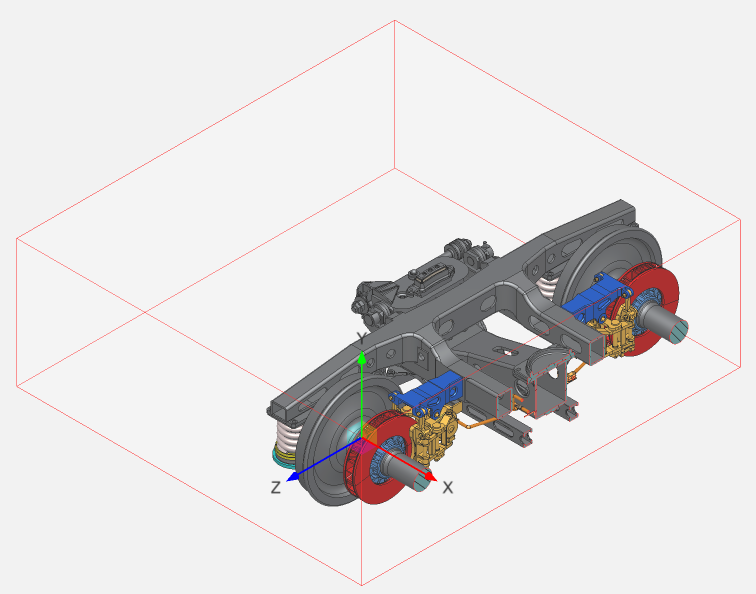Click the X axis label
Screen dimensions: 756x594
pyautogui.click(x=448, y=488)
